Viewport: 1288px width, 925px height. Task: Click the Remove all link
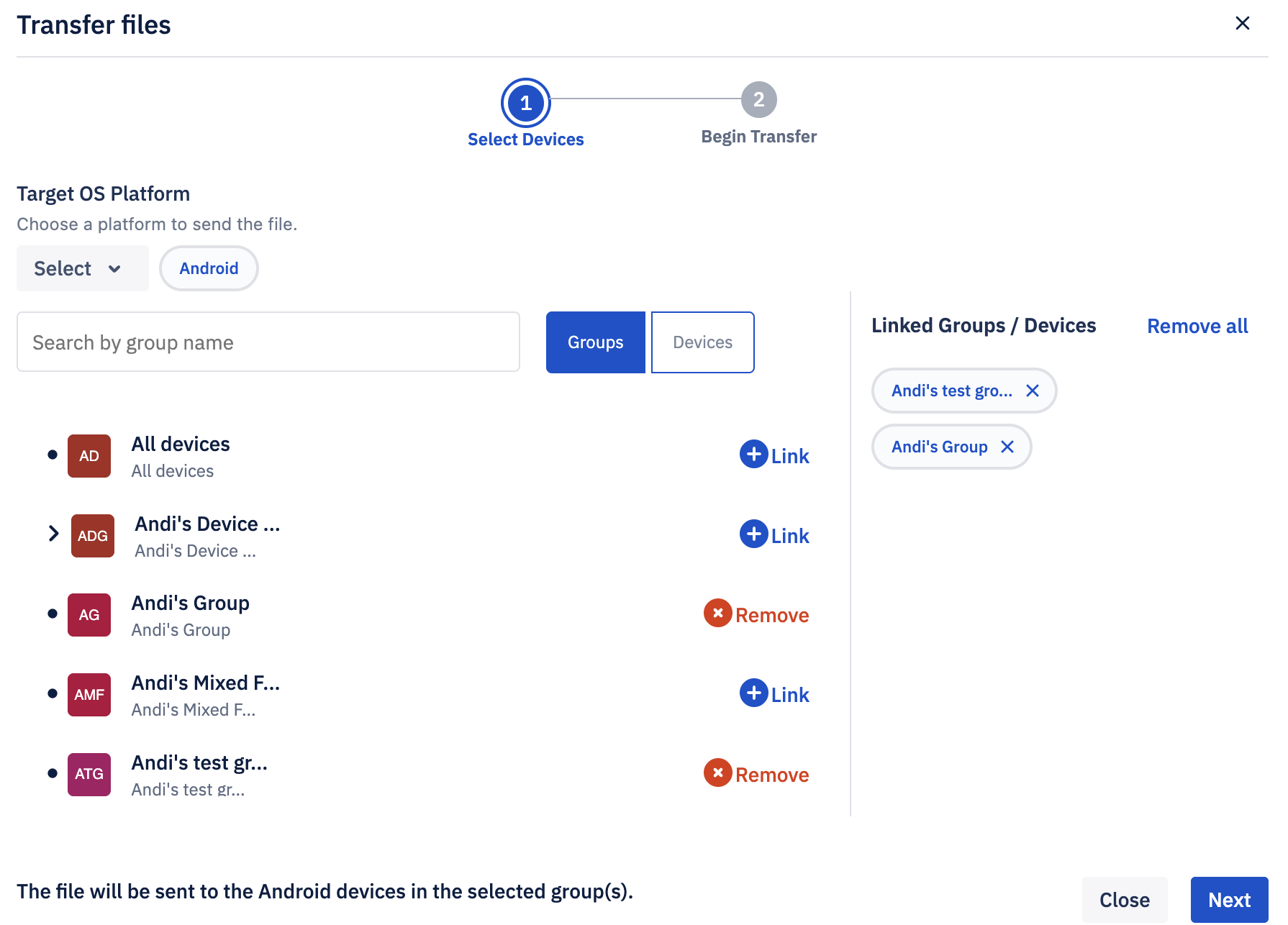point(1197,327)
